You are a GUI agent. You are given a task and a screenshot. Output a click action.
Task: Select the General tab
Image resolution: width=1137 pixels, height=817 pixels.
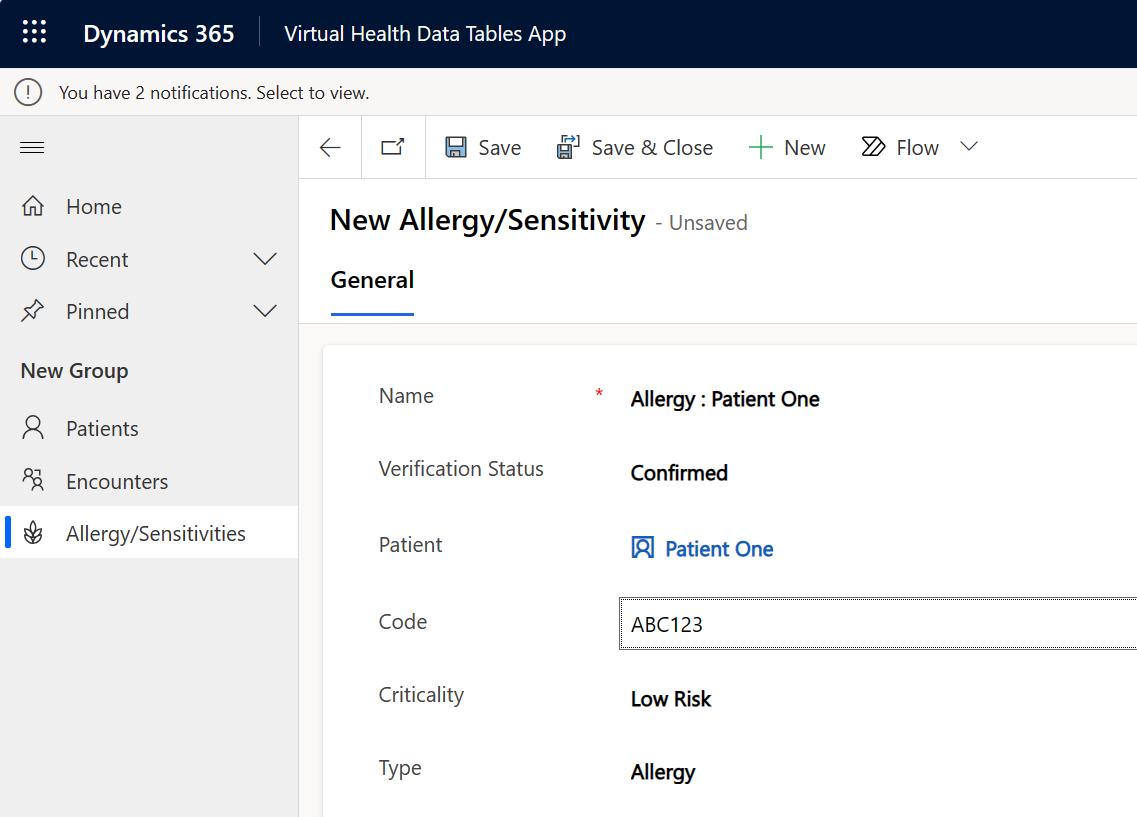coord(372,280)
